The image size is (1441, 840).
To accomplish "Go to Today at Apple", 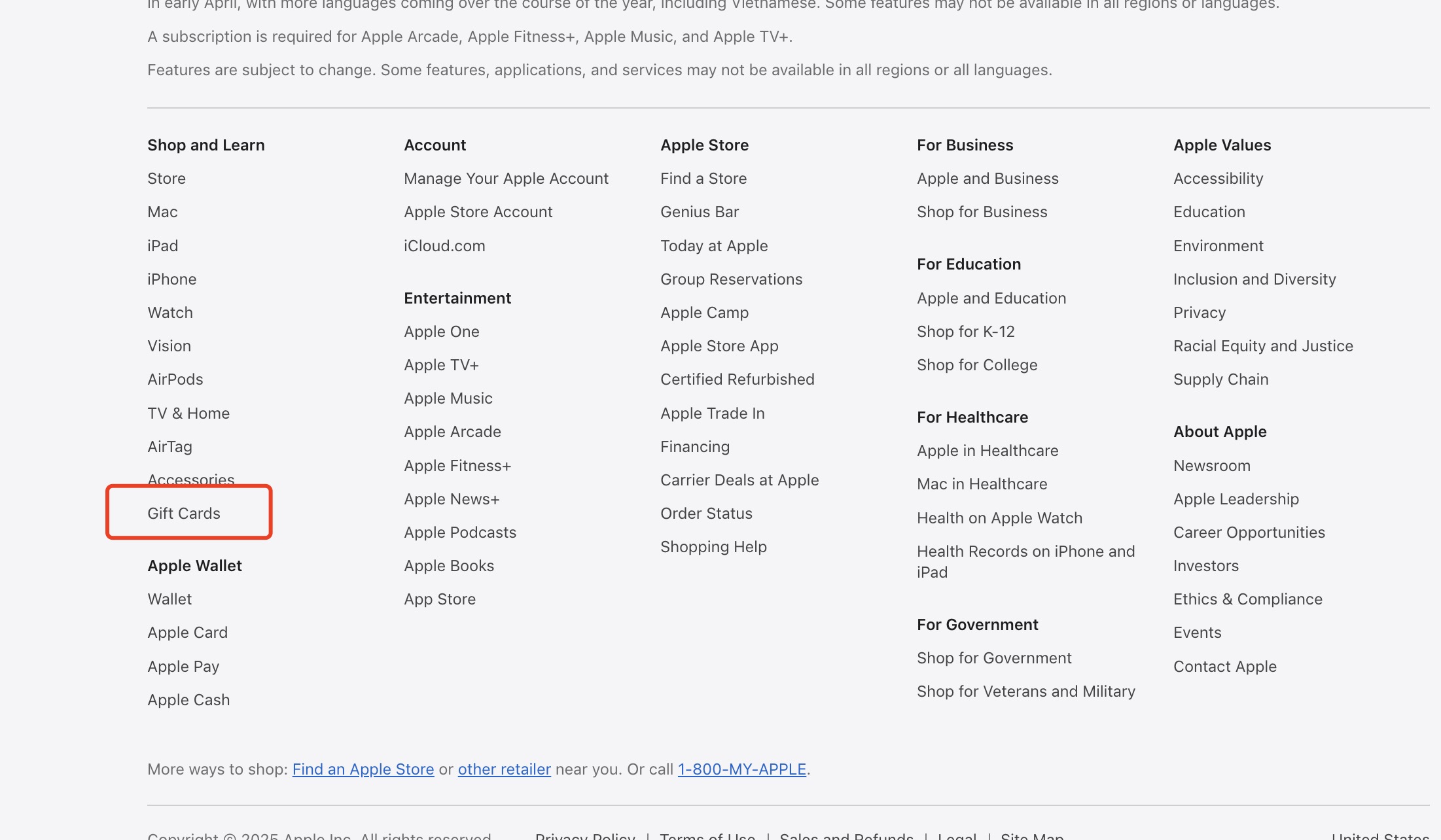I will (x=714, y=245).
